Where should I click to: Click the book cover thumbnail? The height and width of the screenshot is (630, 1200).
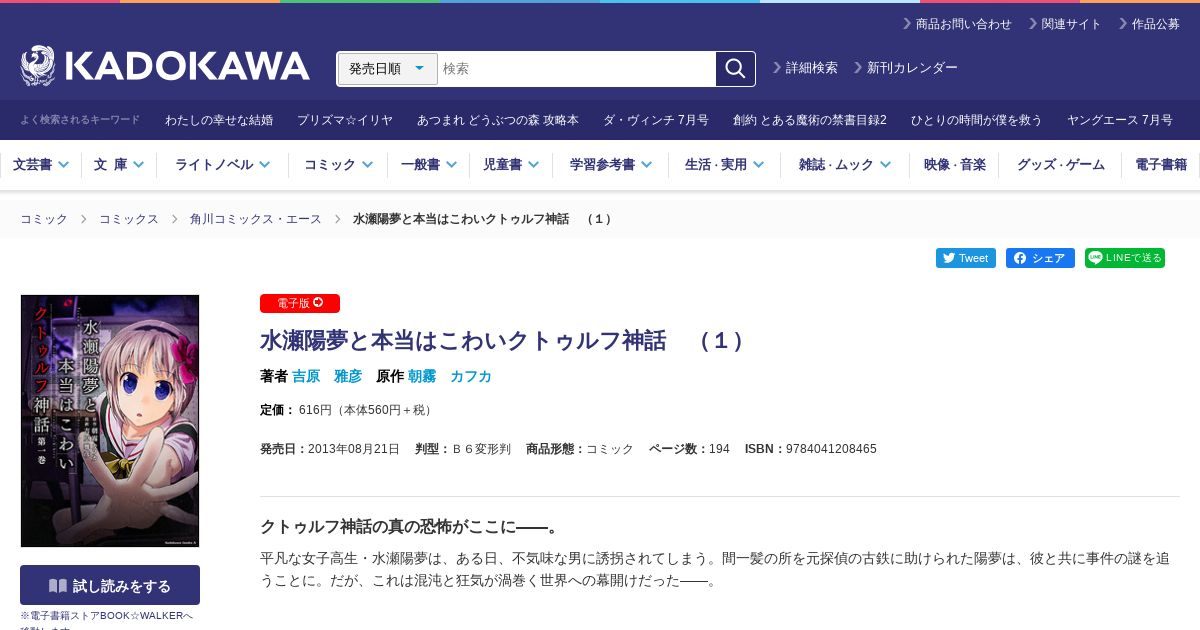[x=110, y=421]
